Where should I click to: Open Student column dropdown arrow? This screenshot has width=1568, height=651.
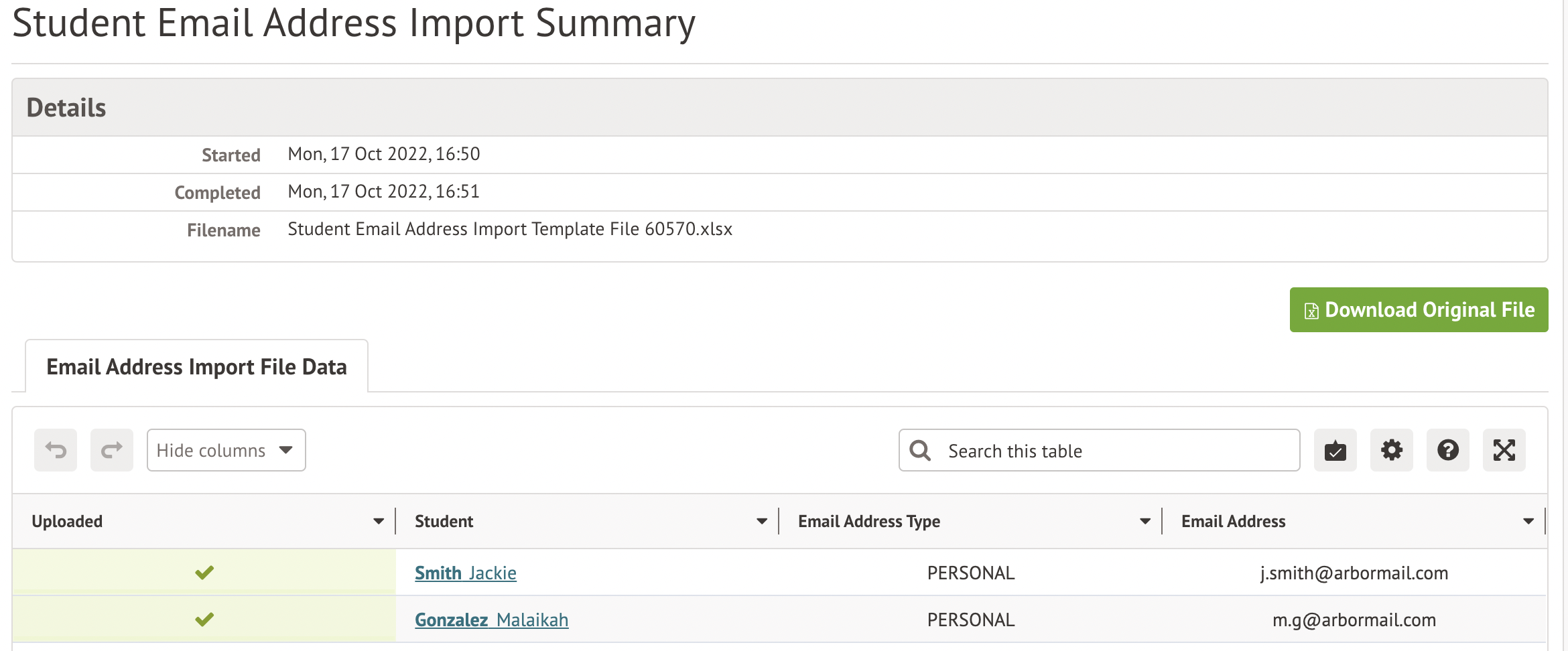[762, 522]
